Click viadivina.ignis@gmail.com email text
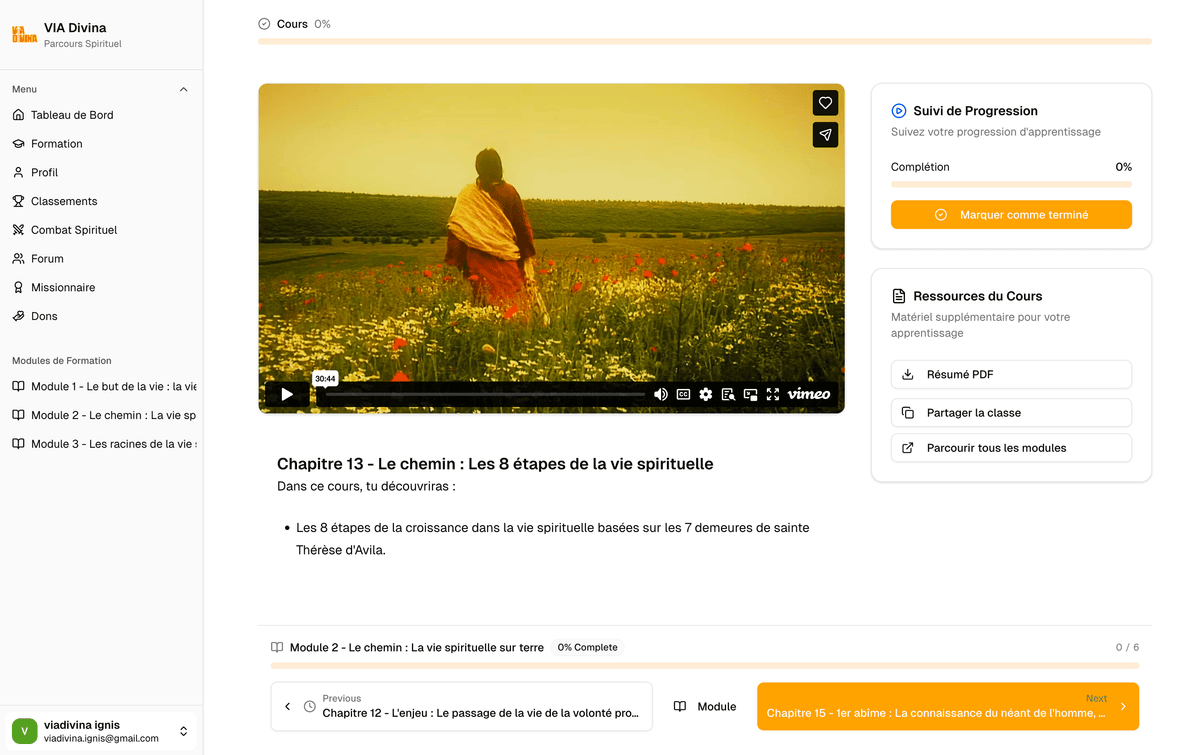Screen dimensions: 1200x755 coord(101,739)
